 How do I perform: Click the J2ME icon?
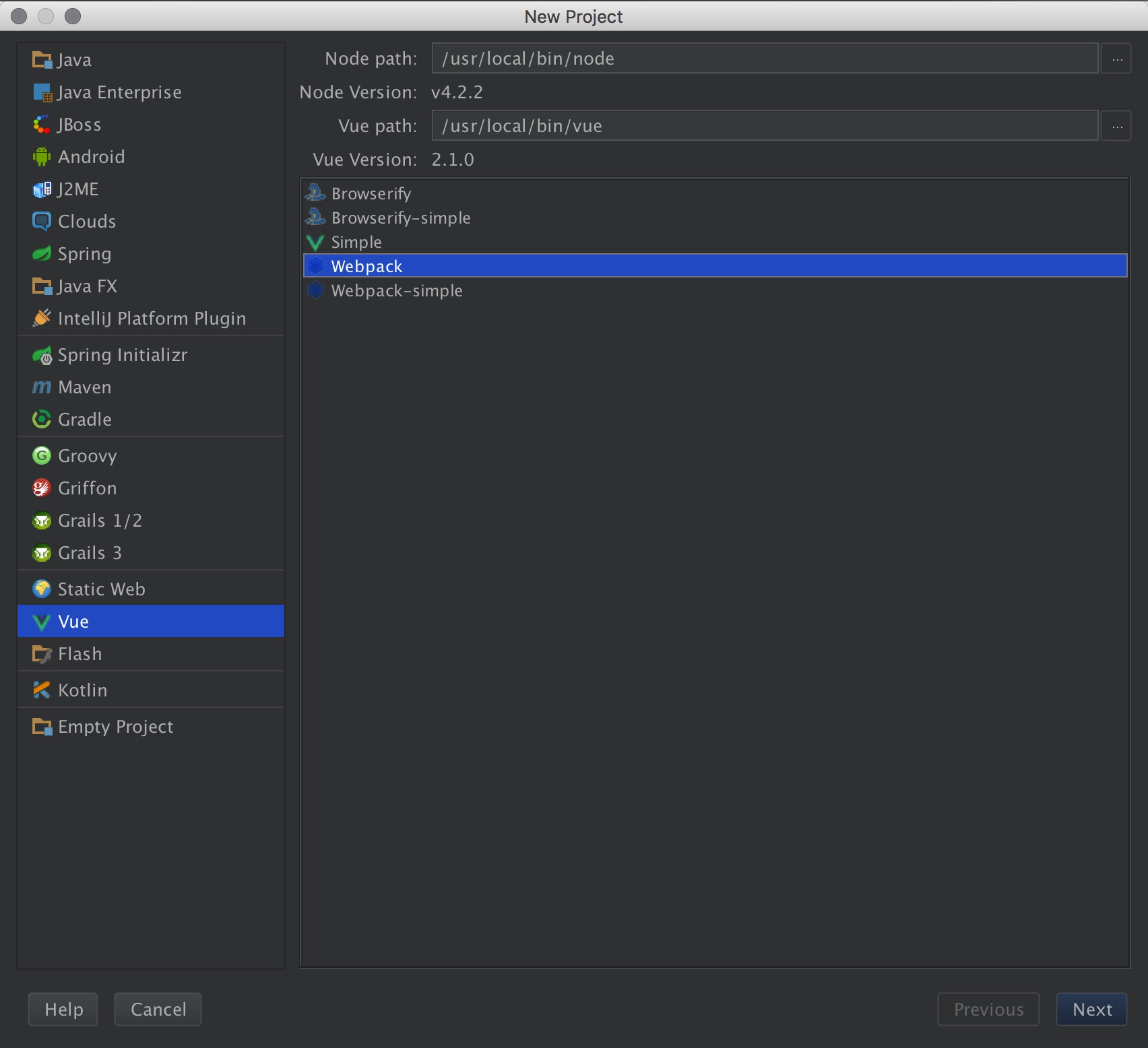click(x=42, y=189)
